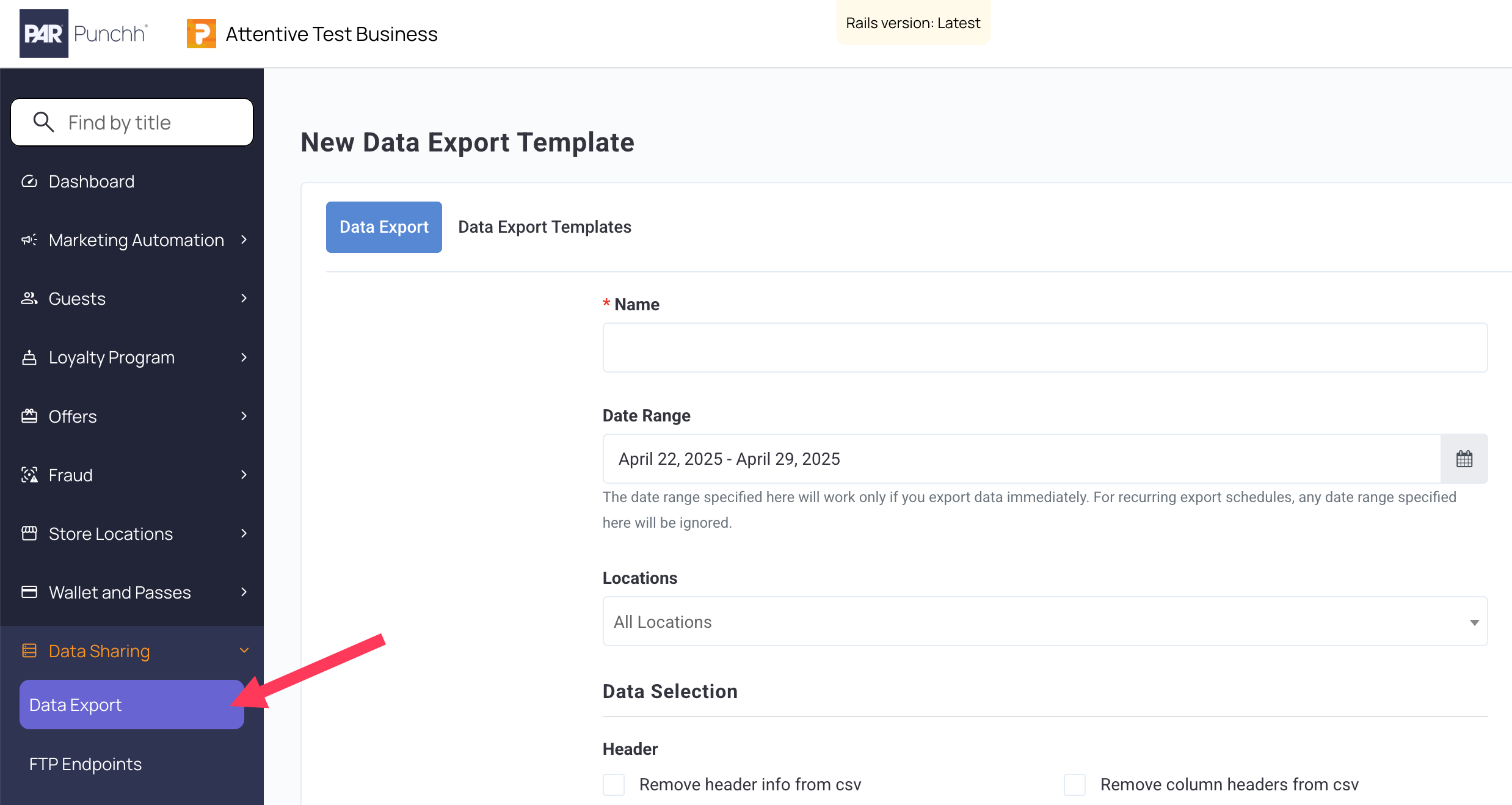The width and height of the screenshot is (1512, 805).
Task: Click the Marketing Automation megaphone icon
Action: click(29, 240)
